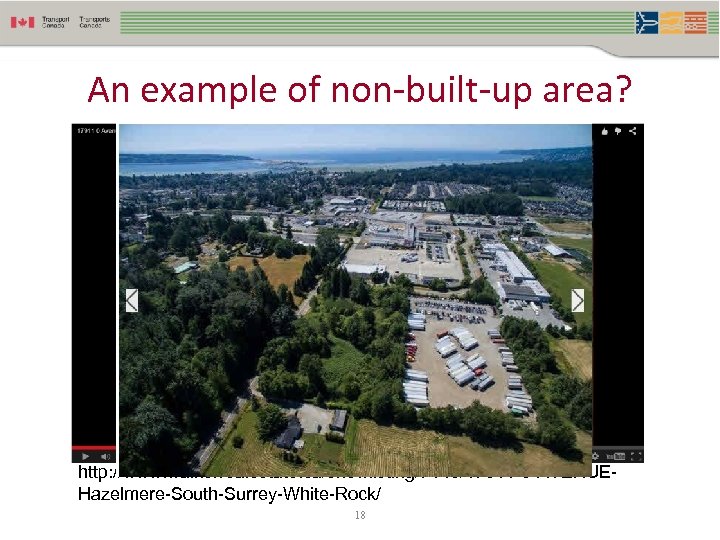Click the video title text at top-left of player
The image size is (720, 540).
click(96, 131)
